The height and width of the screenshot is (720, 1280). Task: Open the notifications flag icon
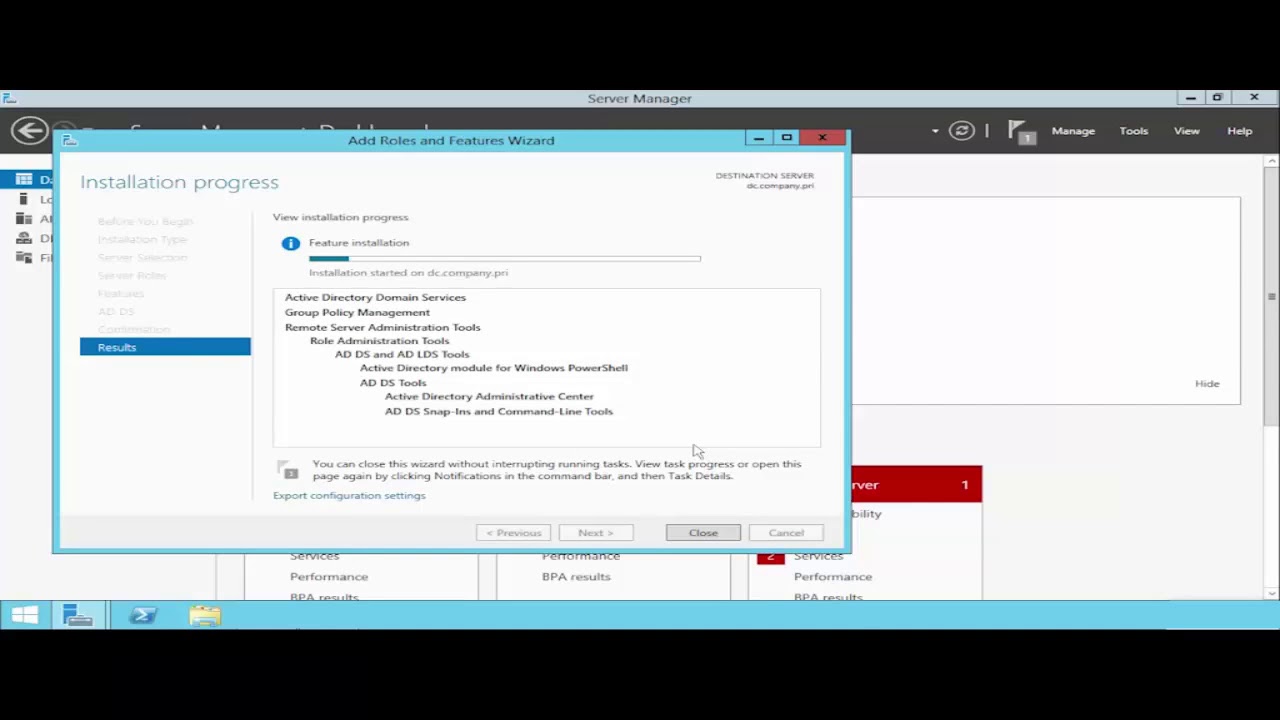pyautogui.click(x=1021, y=131)
